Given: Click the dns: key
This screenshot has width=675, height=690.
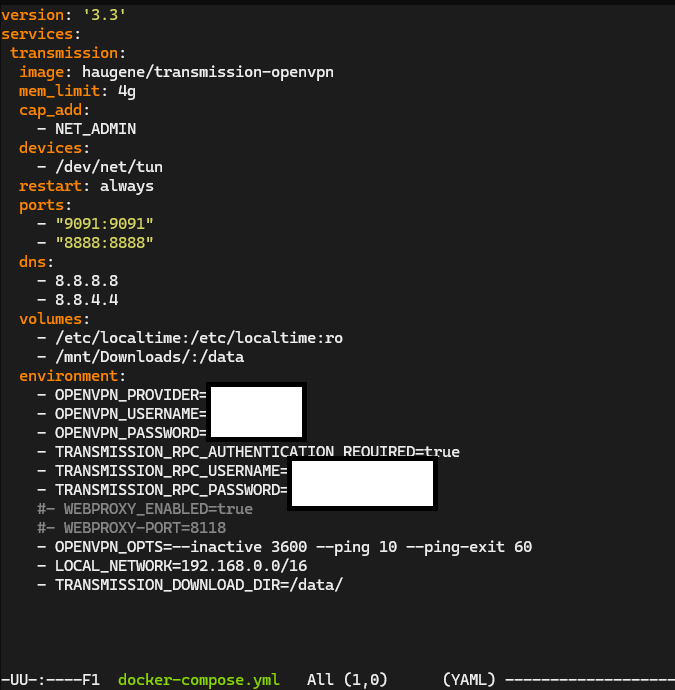Looking at the screenshot, I should click(x=37, y=262).
